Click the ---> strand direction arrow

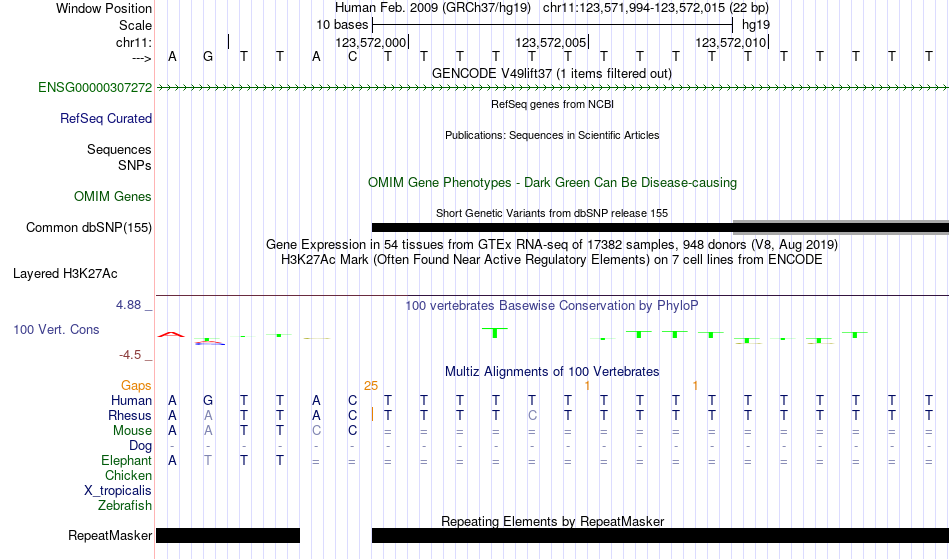(x=141, y=58)
